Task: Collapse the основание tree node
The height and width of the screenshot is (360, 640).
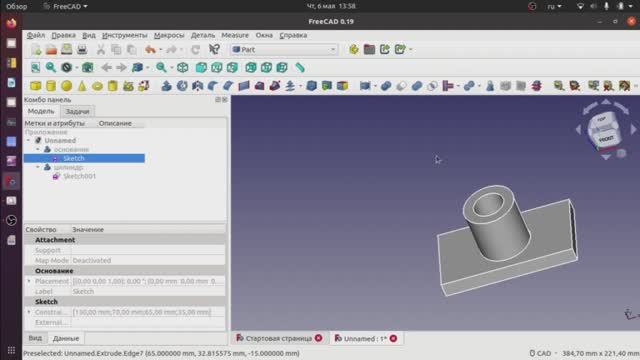Action: point(38,149)
